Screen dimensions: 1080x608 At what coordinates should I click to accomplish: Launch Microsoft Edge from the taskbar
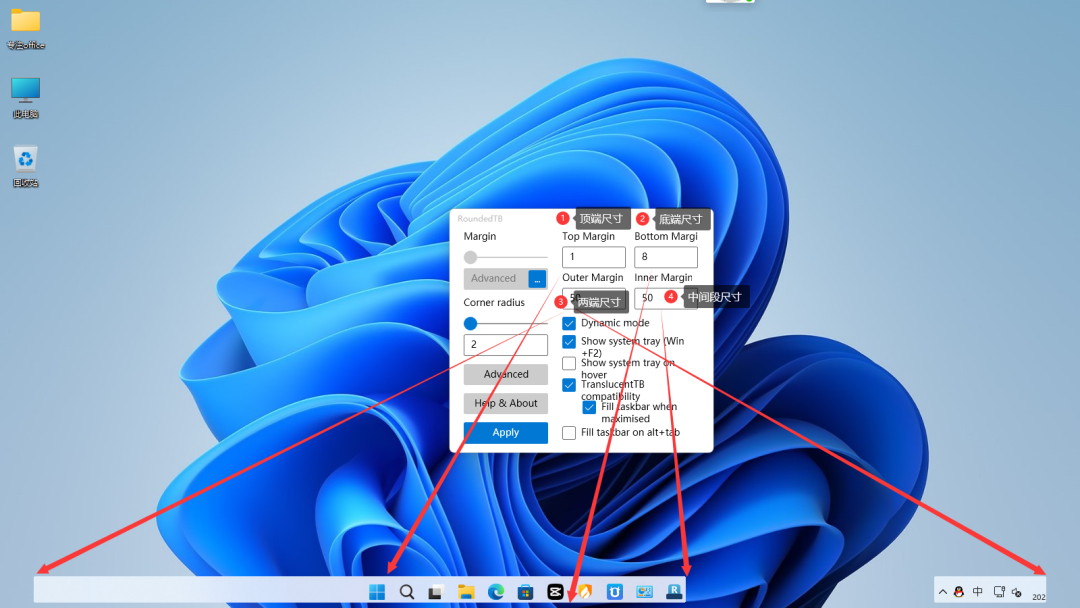496,591
